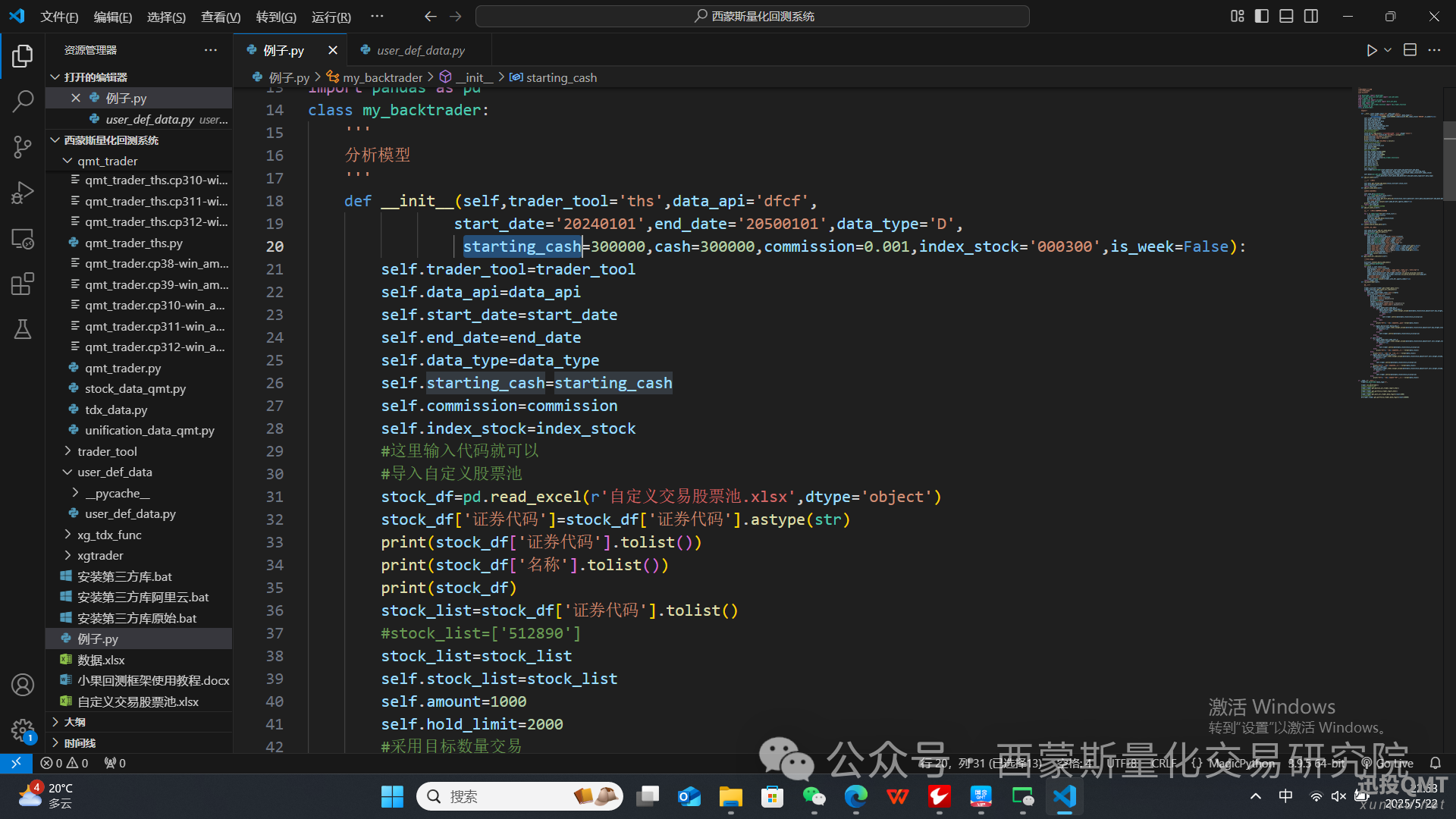Click the Go Live status bar button
The width and height of the screenshot is (1456, 819).
(x=1388, y=763)
